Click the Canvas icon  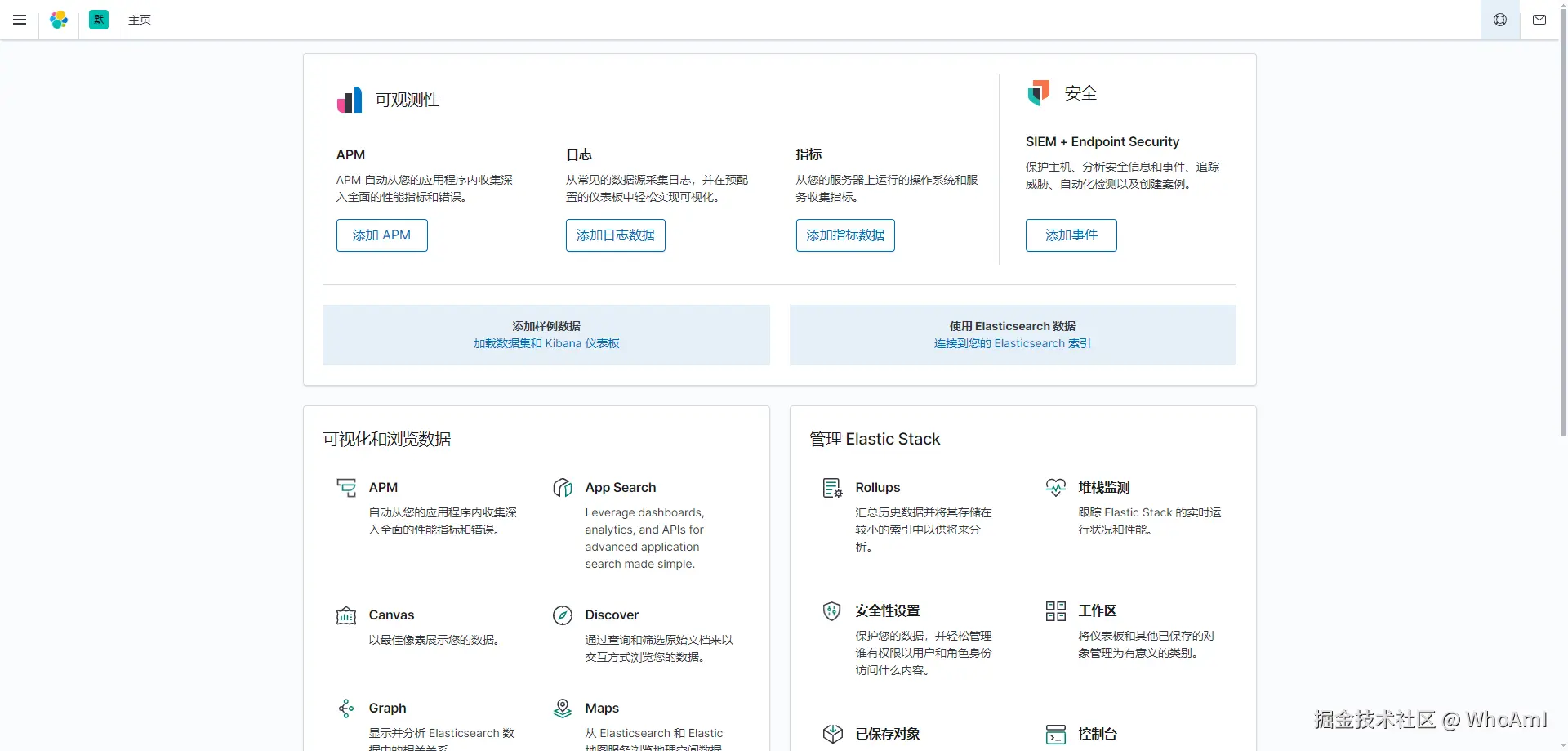[346, 615]
